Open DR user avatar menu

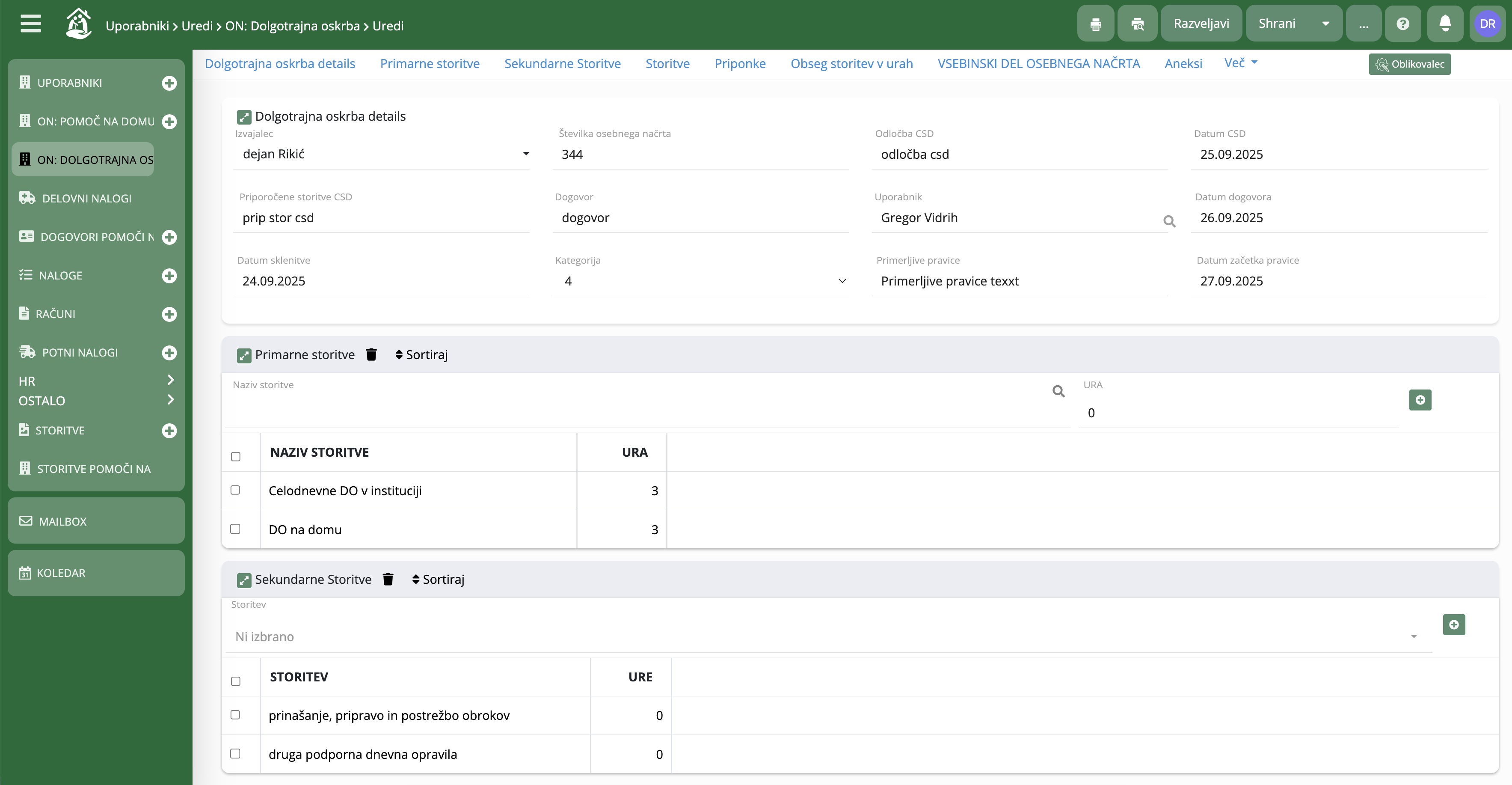[x=1487, y=24]
